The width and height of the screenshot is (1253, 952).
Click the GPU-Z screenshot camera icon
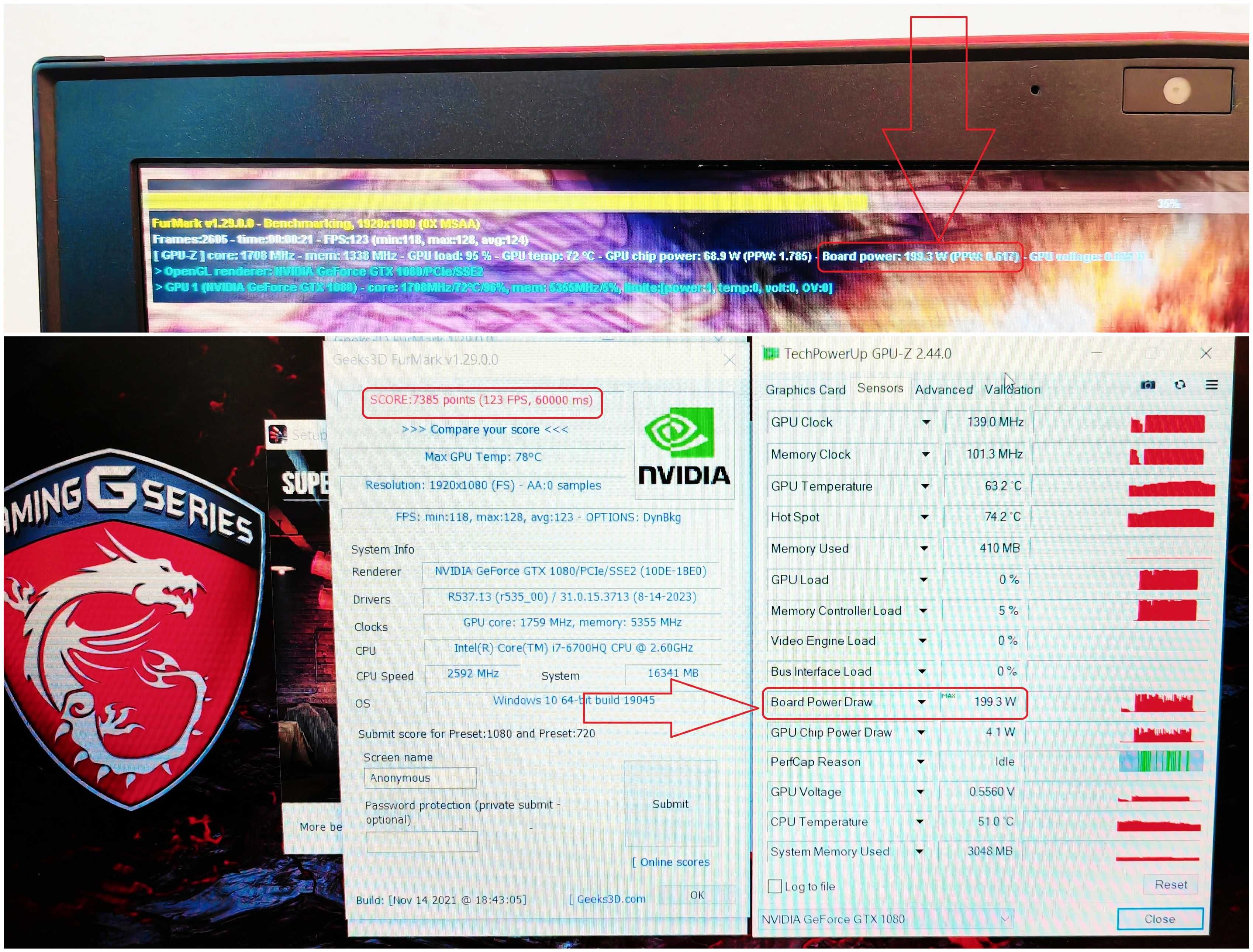tap(1147, 385)
